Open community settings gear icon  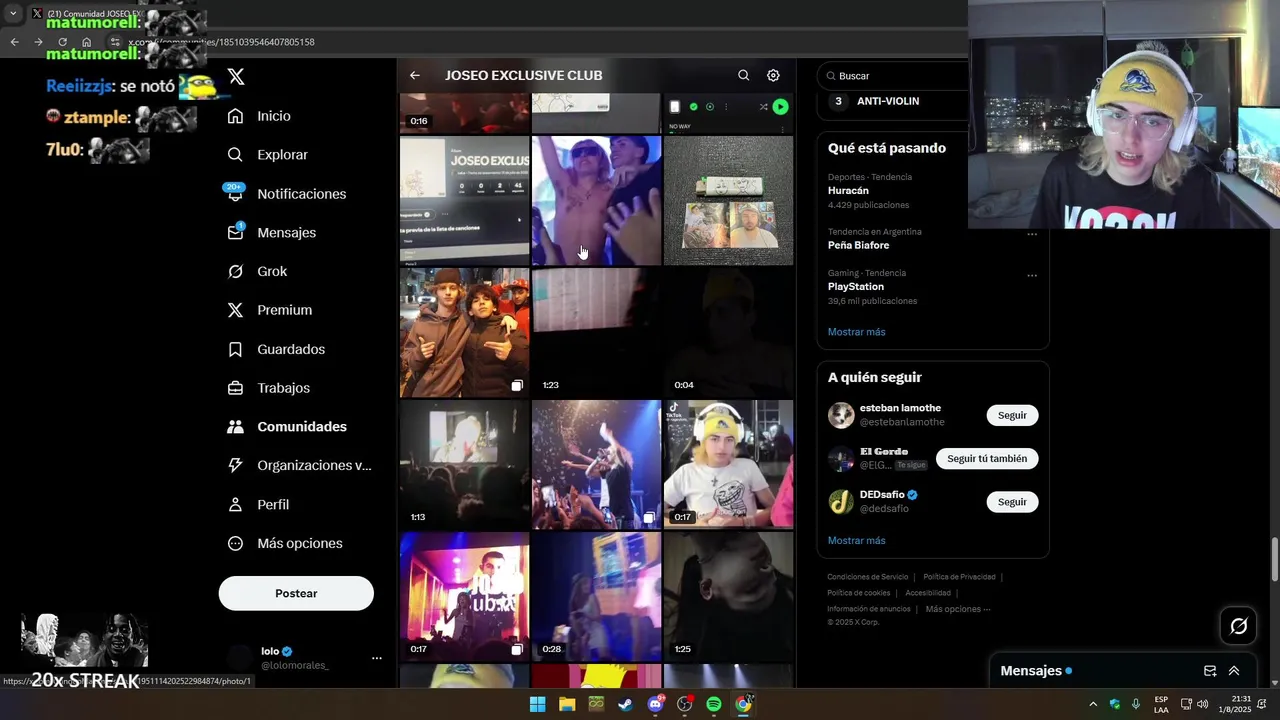pos(773,75)
